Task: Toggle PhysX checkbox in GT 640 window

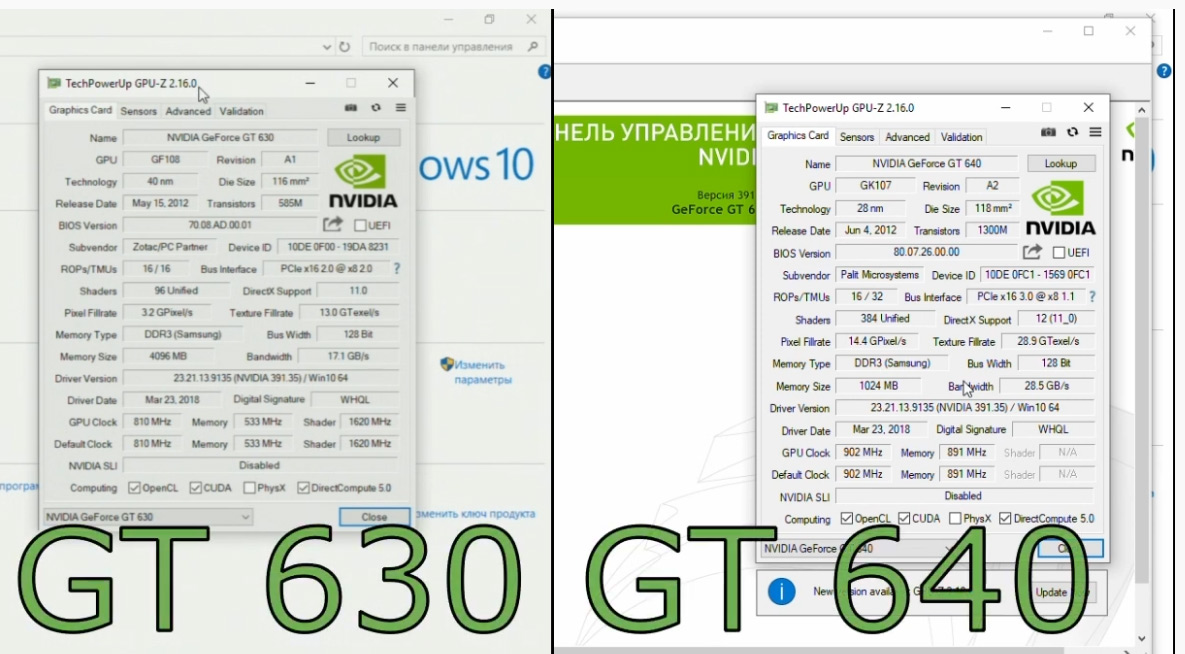Action: (955, 519)
